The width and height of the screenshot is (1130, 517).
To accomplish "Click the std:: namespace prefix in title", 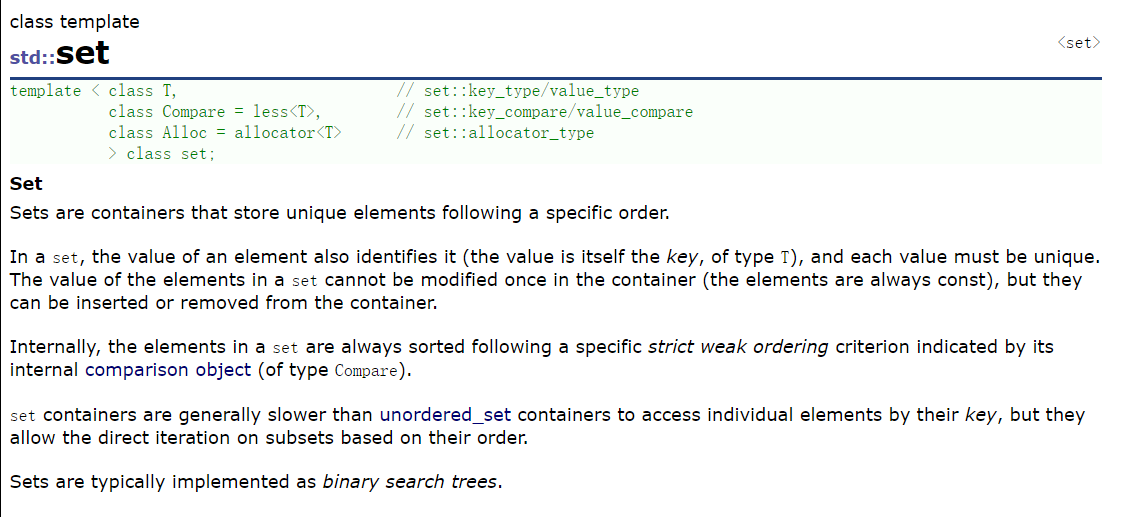I will (x=32, y=58).
